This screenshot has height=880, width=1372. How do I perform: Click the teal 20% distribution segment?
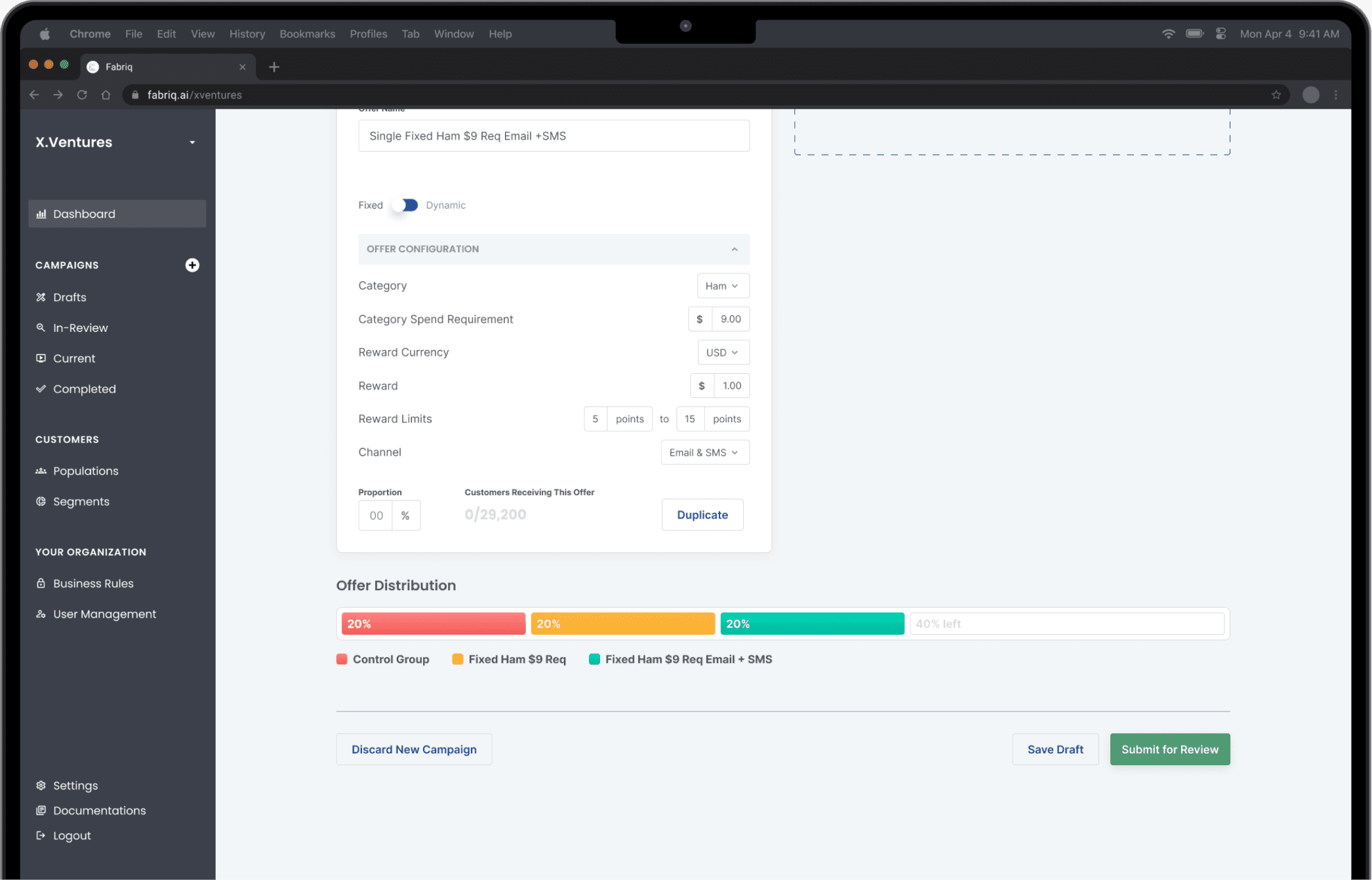(813, 624)
